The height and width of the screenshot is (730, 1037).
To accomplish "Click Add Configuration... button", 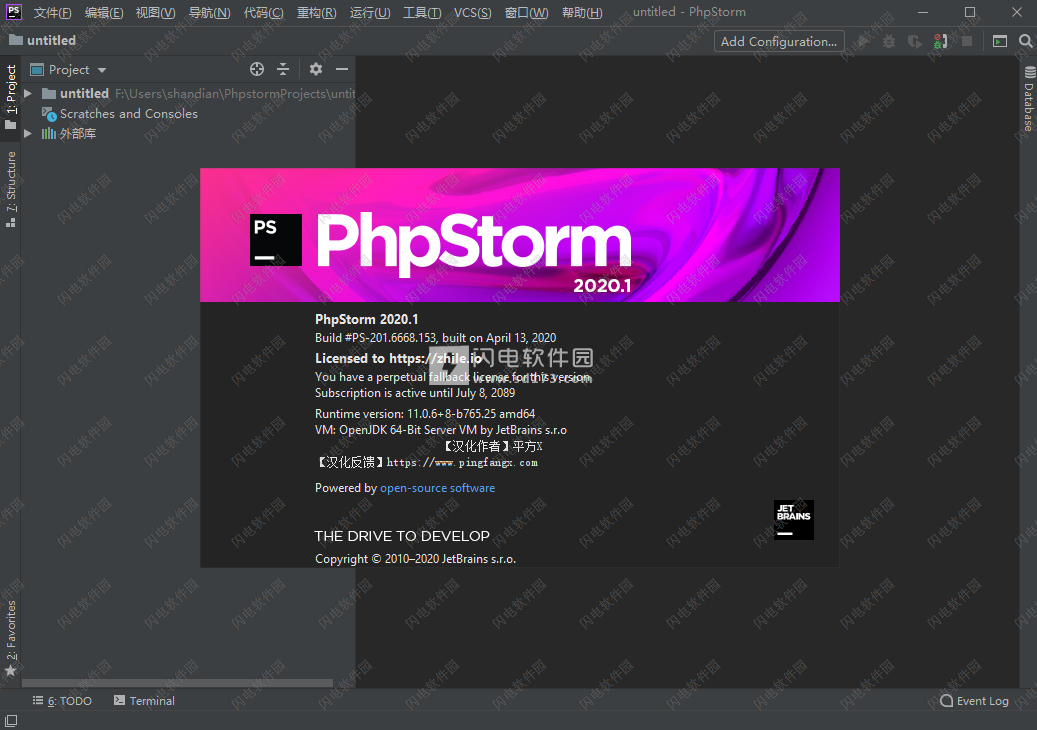I will [x=779, y=41].
